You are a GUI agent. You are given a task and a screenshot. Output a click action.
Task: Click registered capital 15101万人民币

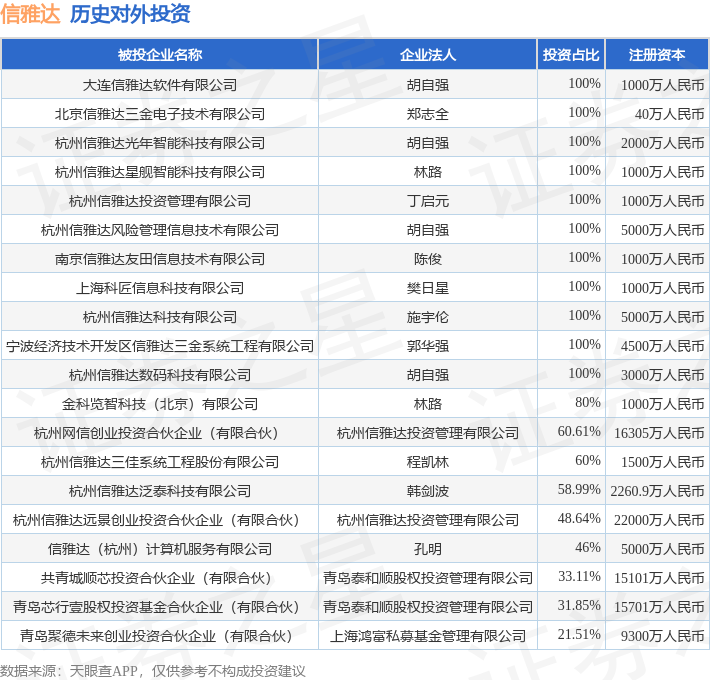point(659,578)
